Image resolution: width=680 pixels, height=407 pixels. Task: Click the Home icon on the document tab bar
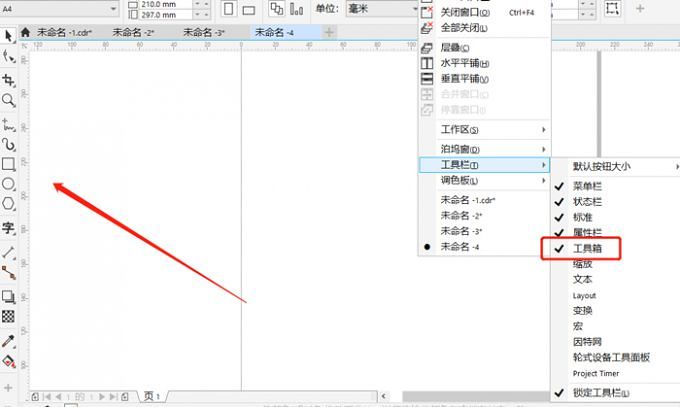click(x=25, y=32)
